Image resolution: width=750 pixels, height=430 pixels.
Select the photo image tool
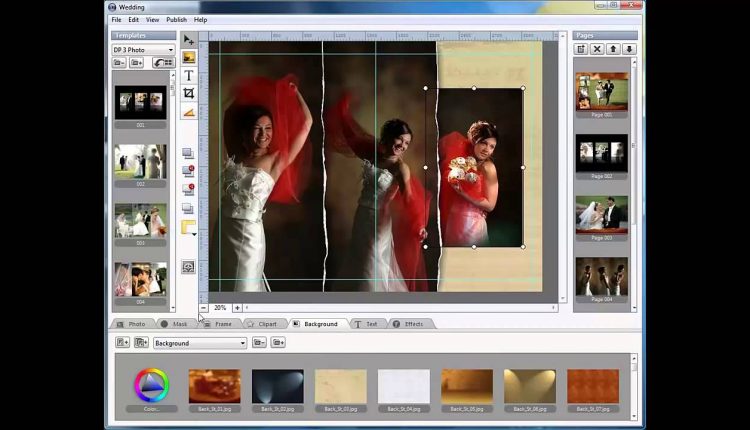point(188,57)
